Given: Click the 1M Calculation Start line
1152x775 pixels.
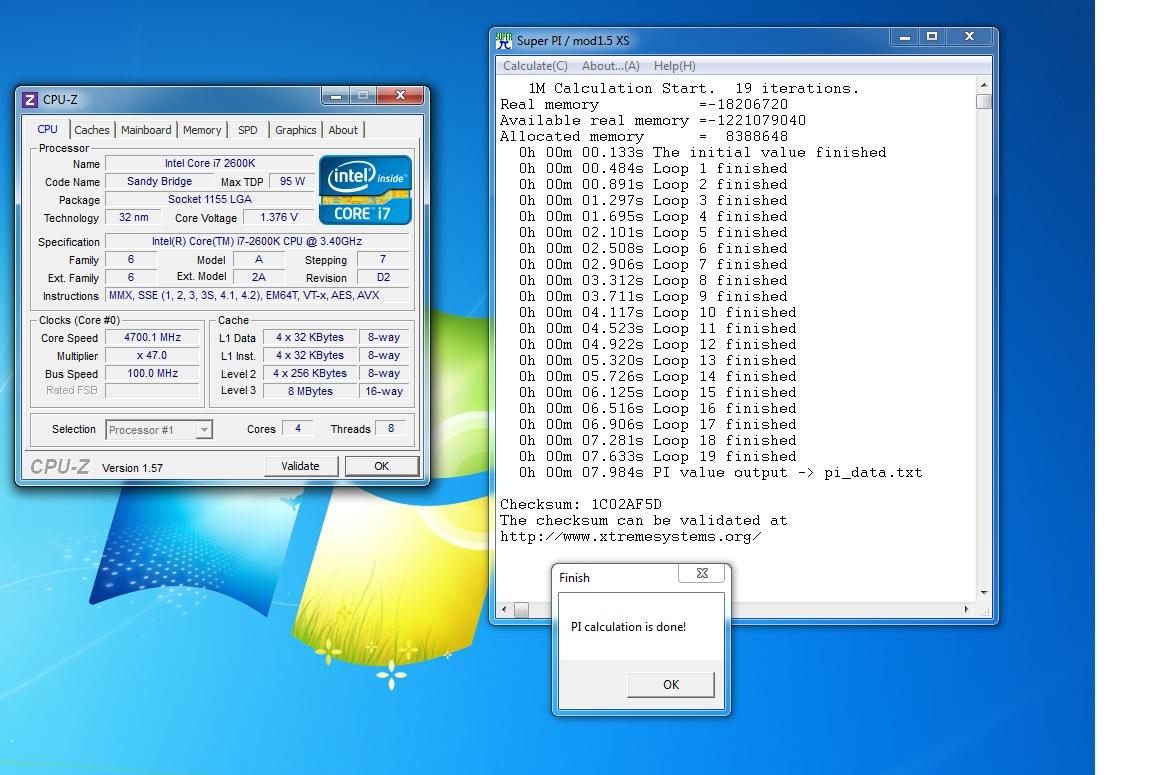Looking at the screenshot, I should coord(694,88).
